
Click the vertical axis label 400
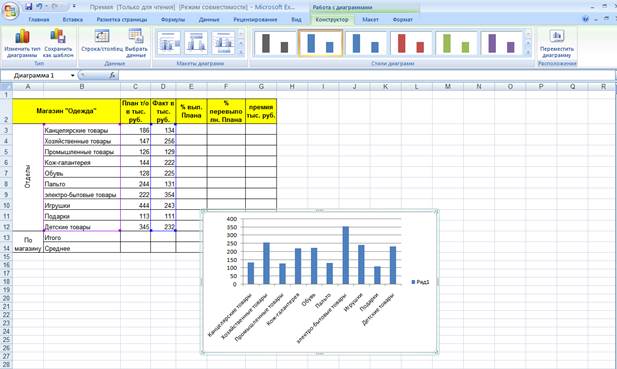click(232, 219)
